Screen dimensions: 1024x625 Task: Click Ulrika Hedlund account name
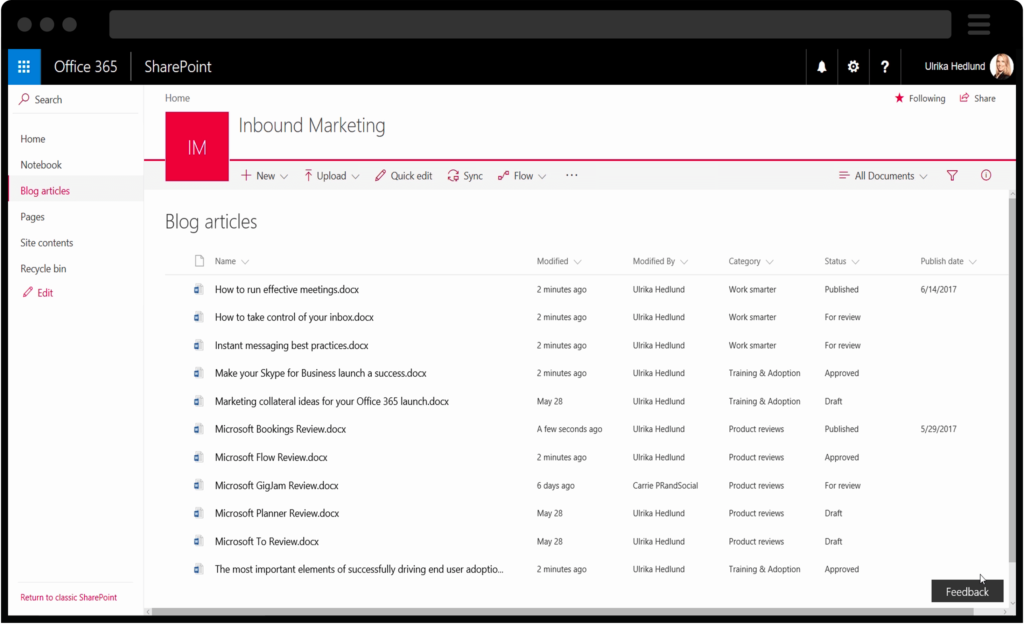coord(954,66)
